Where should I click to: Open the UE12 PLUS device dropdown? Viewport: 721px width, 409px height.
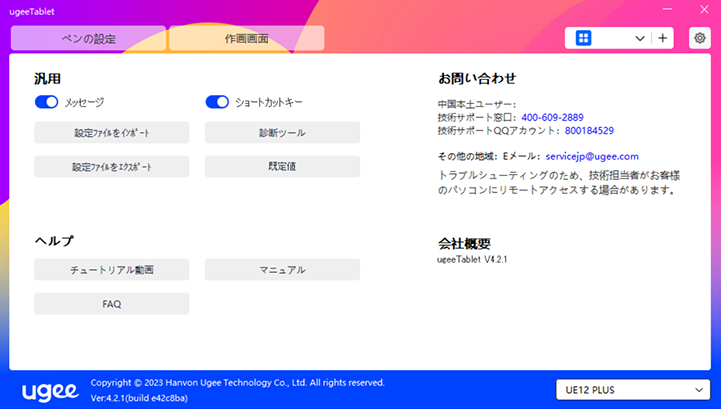click(631, 389)
